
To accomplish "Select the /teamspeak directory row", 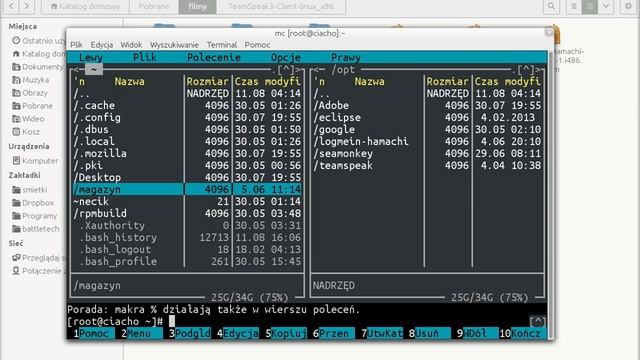I will click(427, 165).
